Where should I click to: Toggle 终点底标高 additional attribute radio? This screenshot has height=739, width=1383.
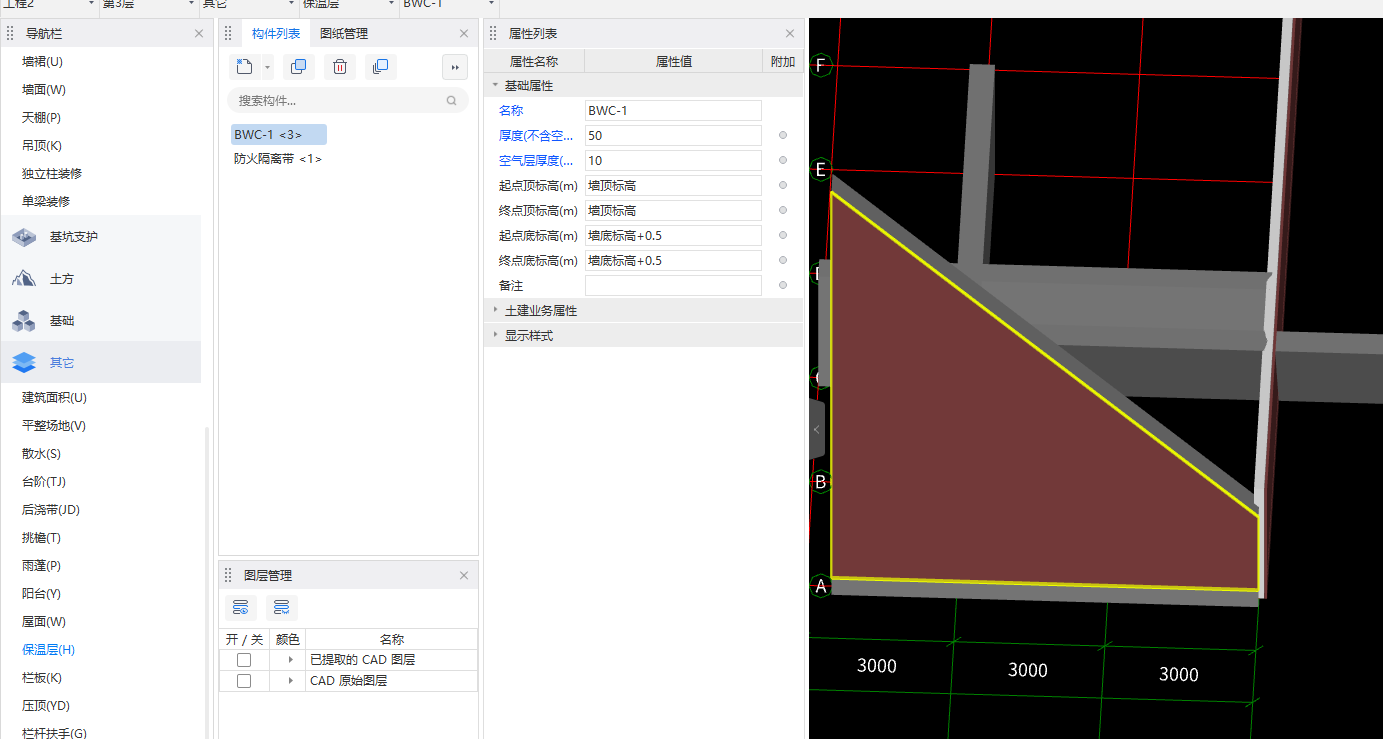(783, 260)
